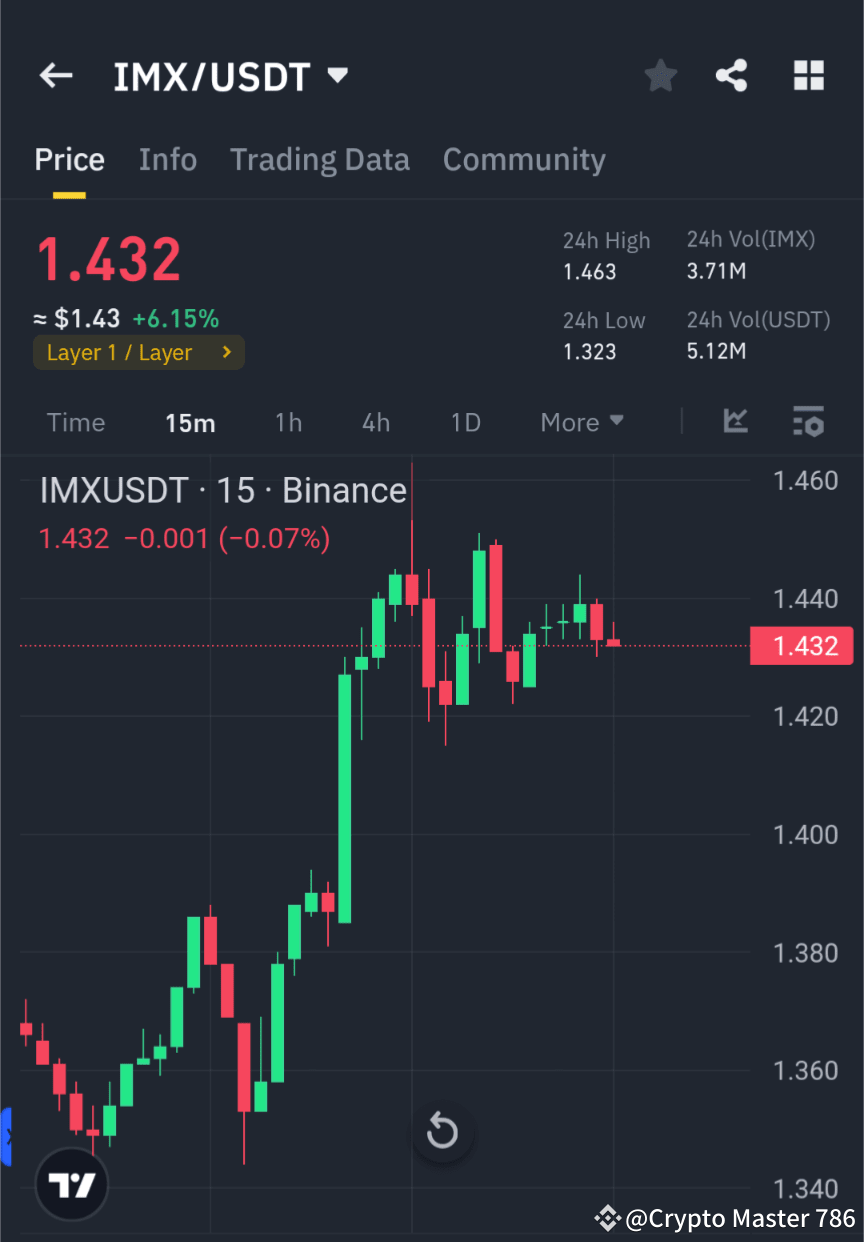Tap the Info section link
Screen dimensions: 864x1242
[167, 159]
